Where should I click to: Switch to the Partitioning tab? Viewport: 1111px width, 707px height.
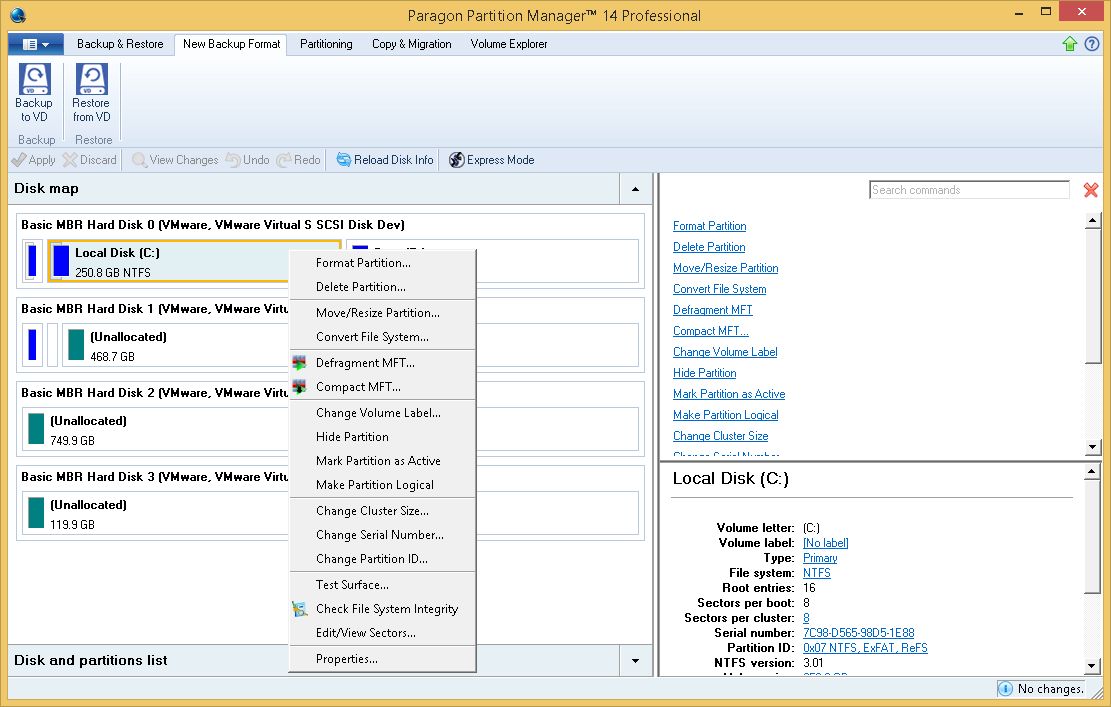pyautogui.click(x=326, y=44)
